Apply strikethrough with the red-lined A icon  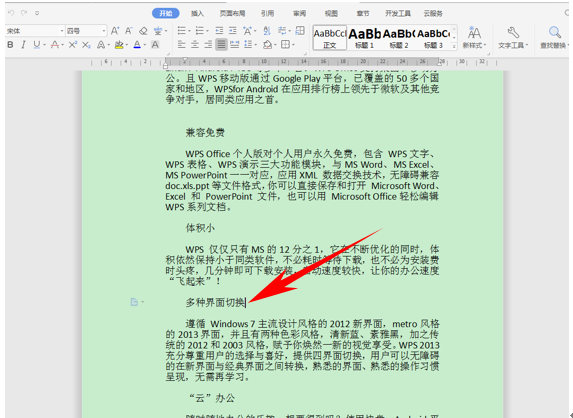tap(55, 45)
